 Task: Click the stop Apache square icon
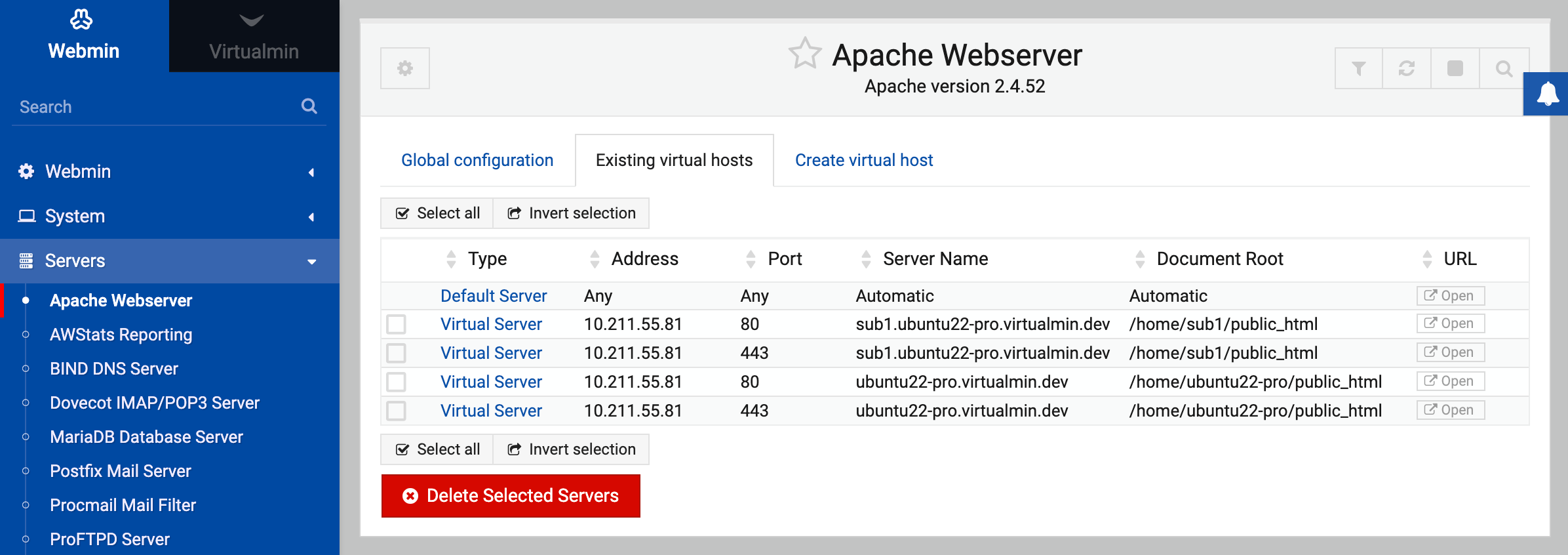[x=1455, y=68]
